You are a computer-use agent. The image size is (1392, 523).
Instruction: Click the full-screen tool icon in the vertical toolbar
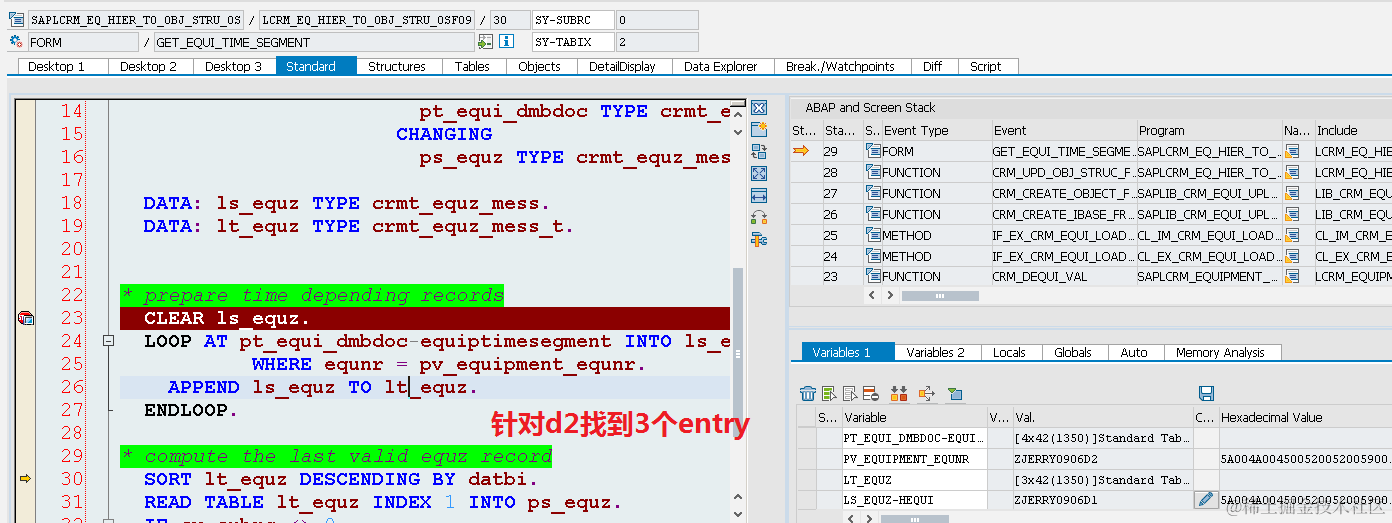coord(759,173)
